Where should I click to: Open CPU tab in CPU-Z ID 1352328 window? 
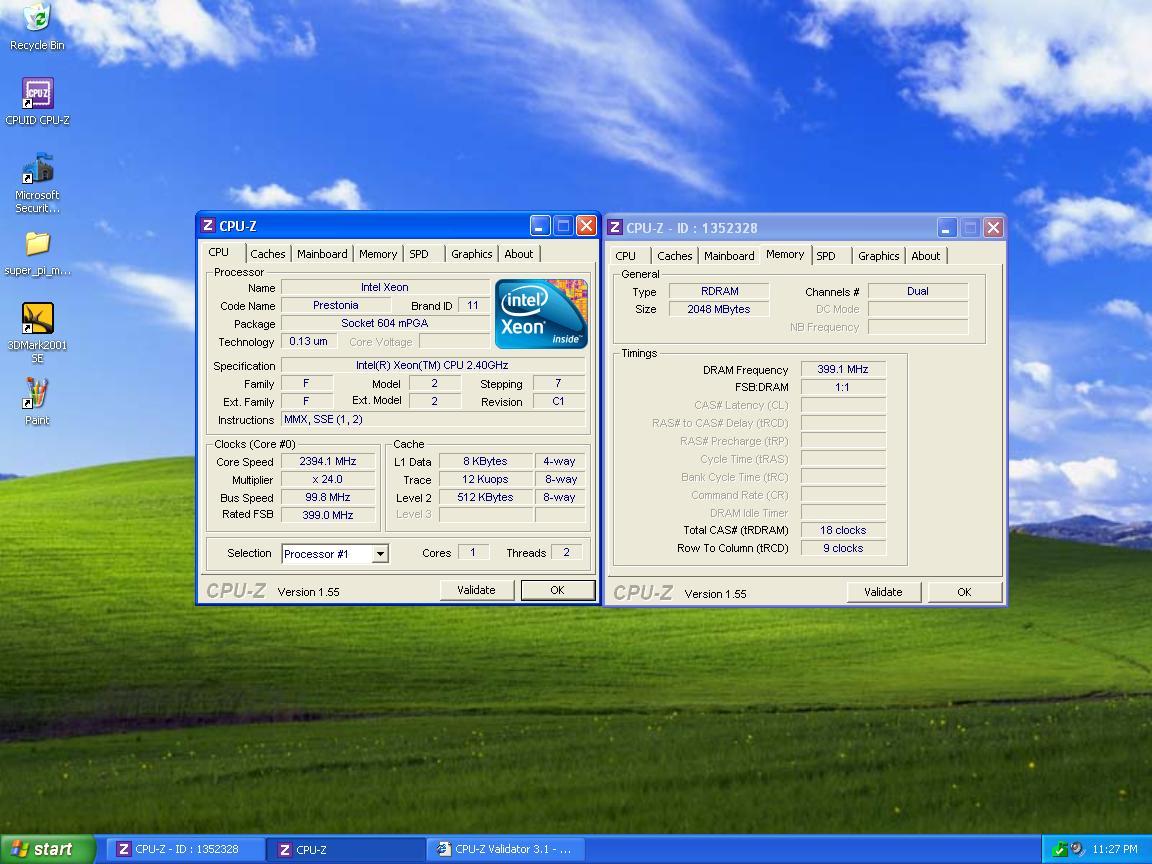(x=626, y=256)
